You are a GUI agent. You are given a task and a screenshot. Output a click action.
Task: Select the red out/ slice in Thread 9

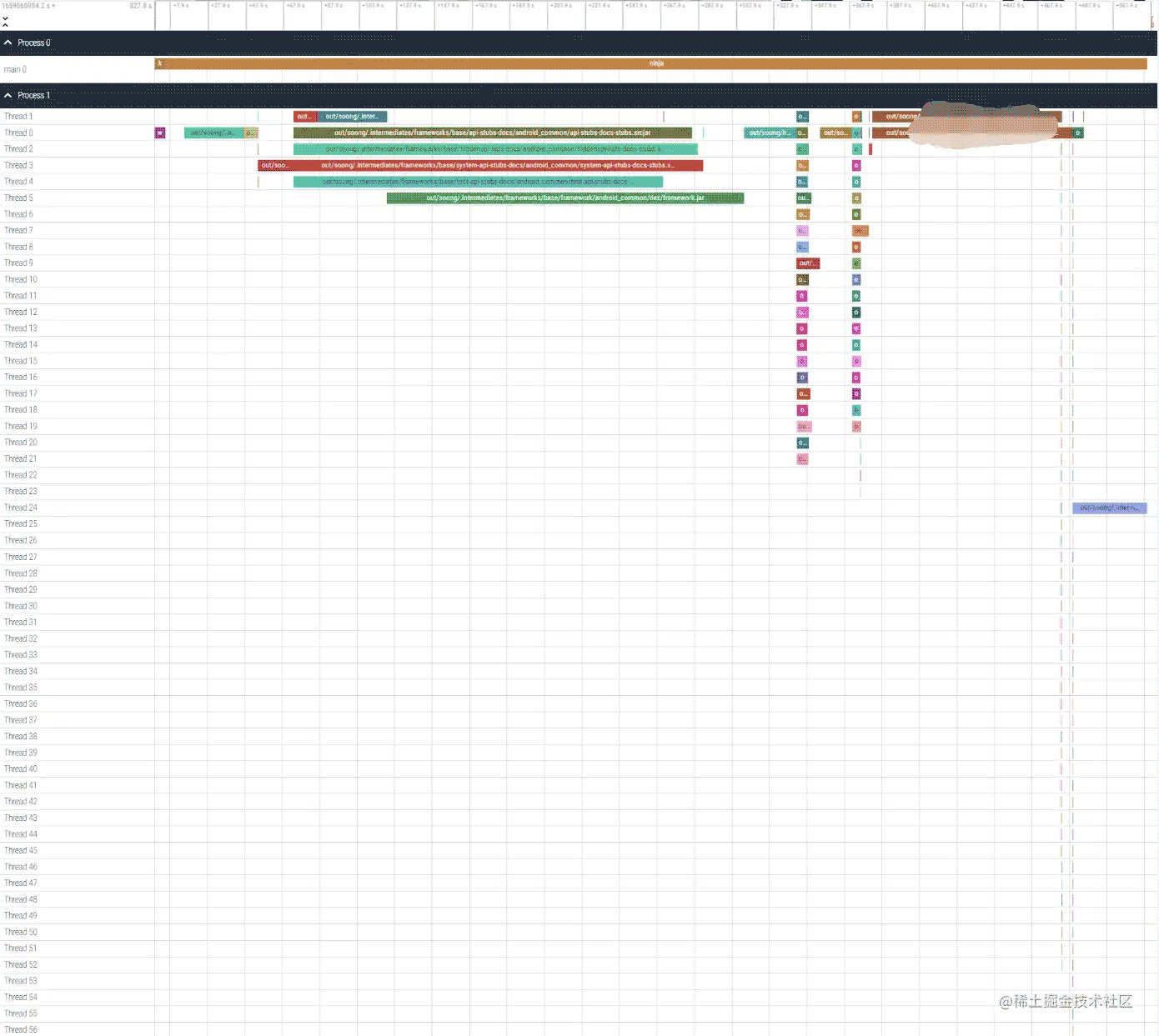[808, 263]
